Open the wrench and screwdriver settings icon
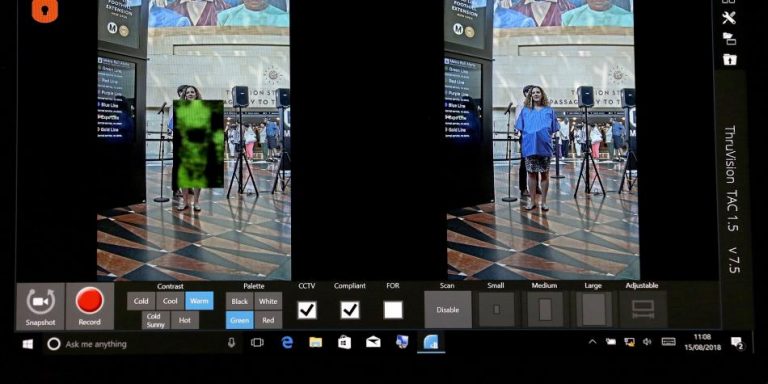768x384 pixels. tap(729, 18)
